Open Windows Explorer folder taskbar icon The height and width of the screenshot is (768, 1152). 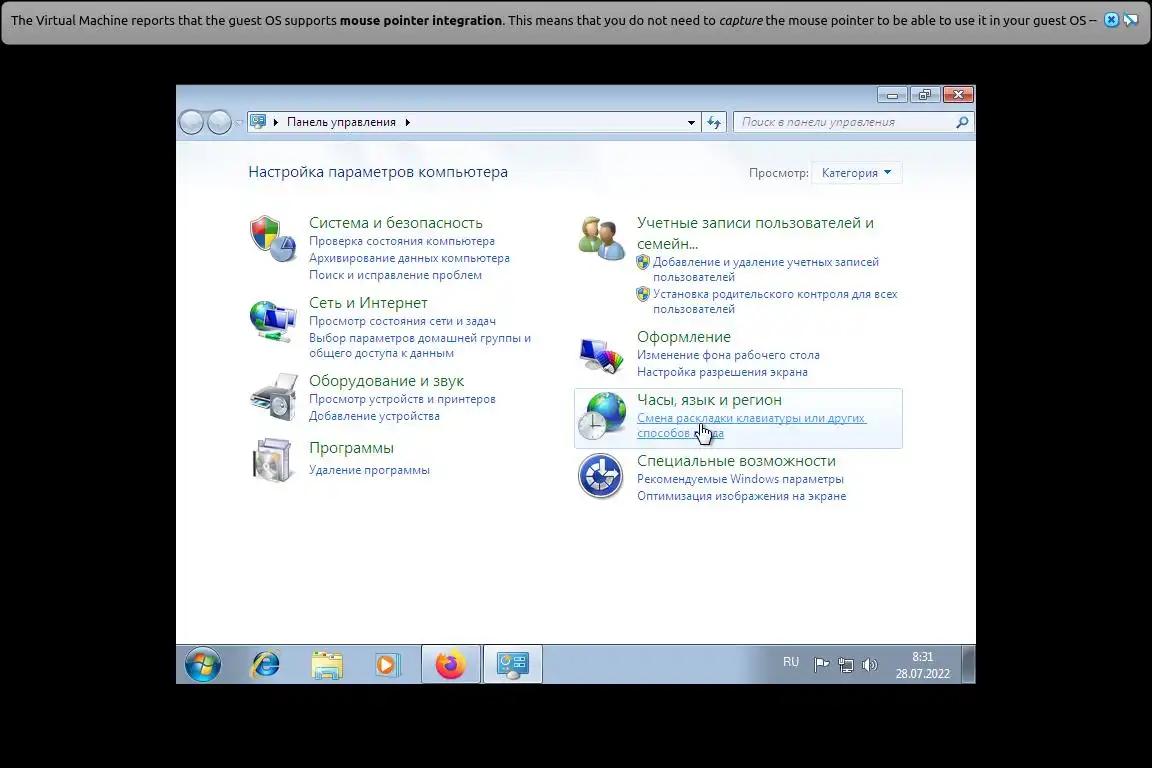327,665
